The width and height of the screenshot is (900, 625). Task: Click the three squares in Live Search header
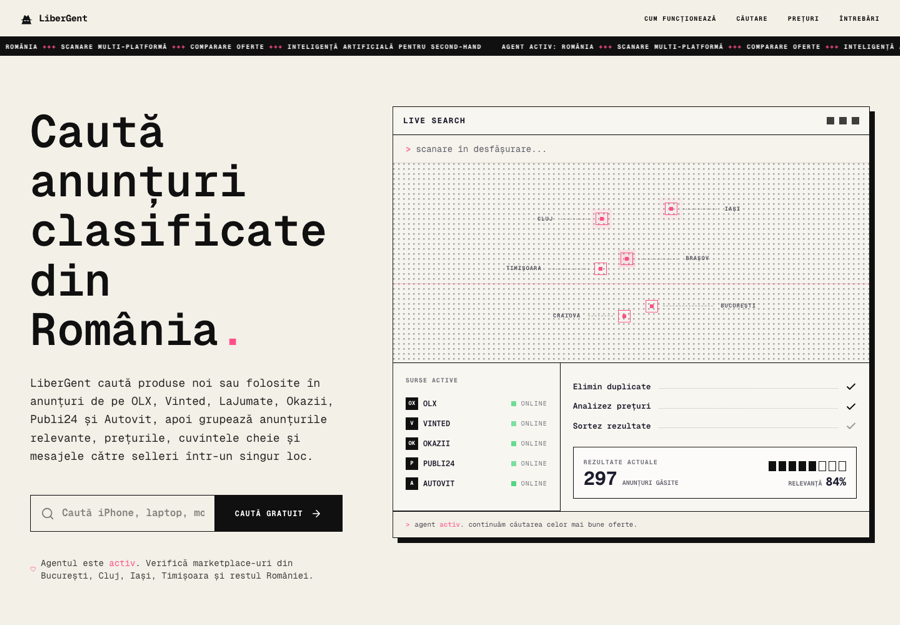click(843, 121)
